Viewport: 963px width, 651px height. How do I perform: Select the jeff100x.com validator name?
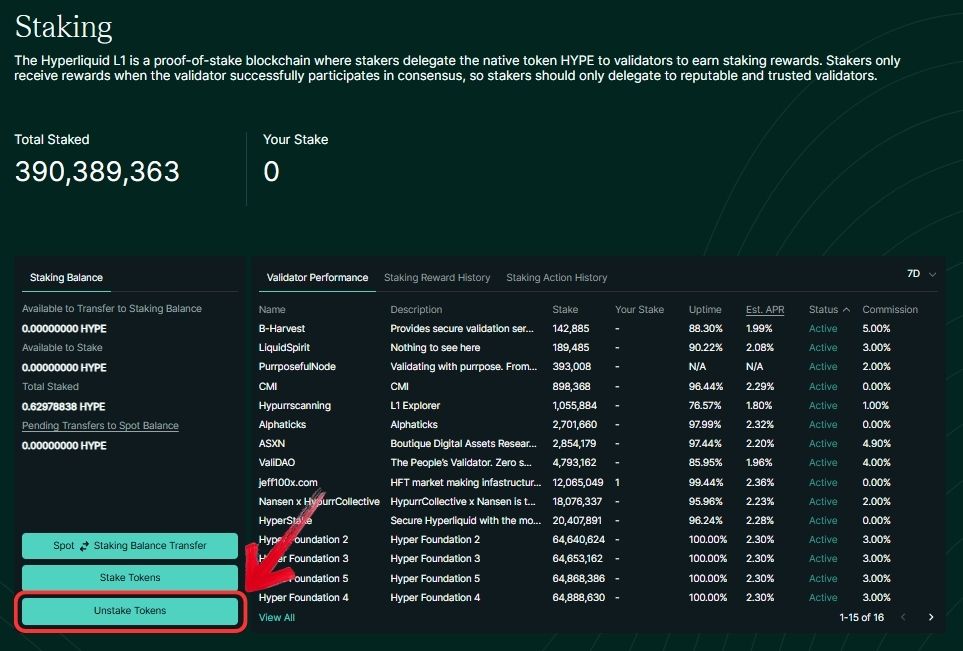point(287,482)
